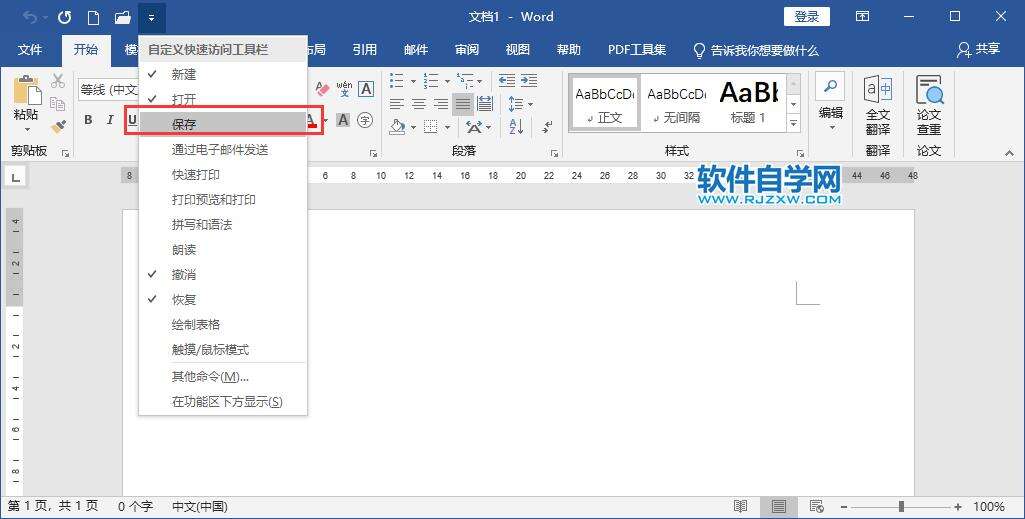
Task: Uncheck 恢复 in the customize toolbar menu
Action: (x=183, y=299)
